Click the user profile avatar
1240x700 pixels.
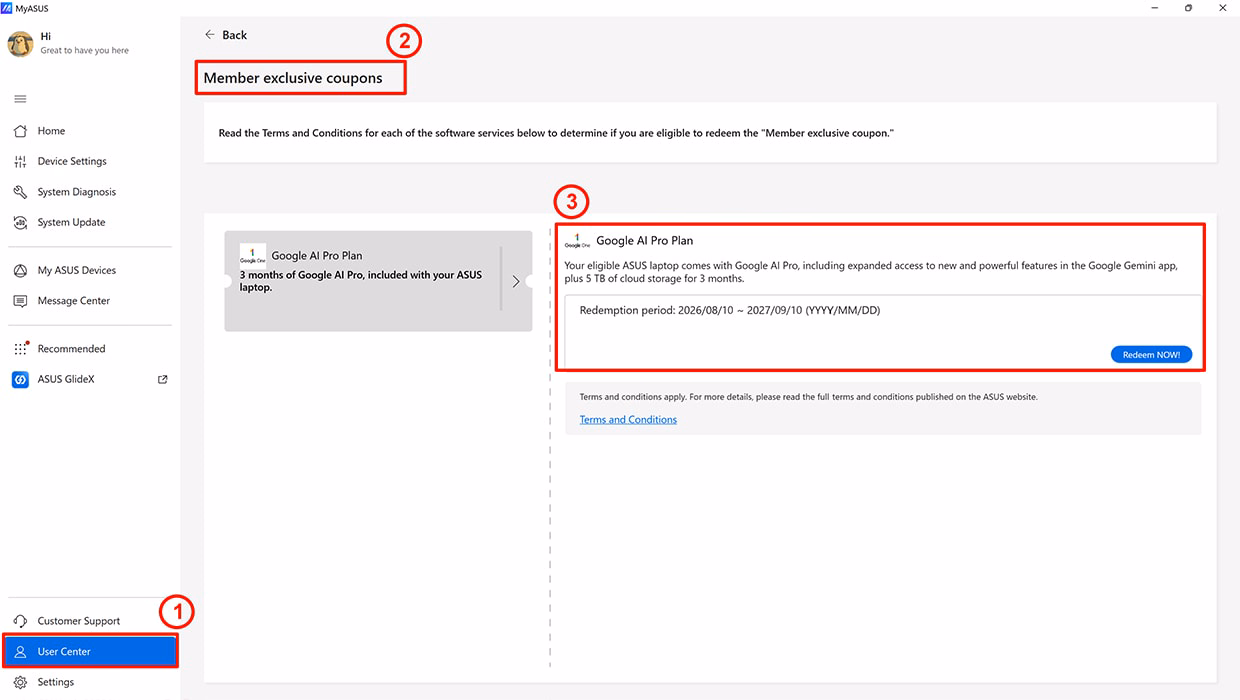pyautogui.click(x=21, y=43)
